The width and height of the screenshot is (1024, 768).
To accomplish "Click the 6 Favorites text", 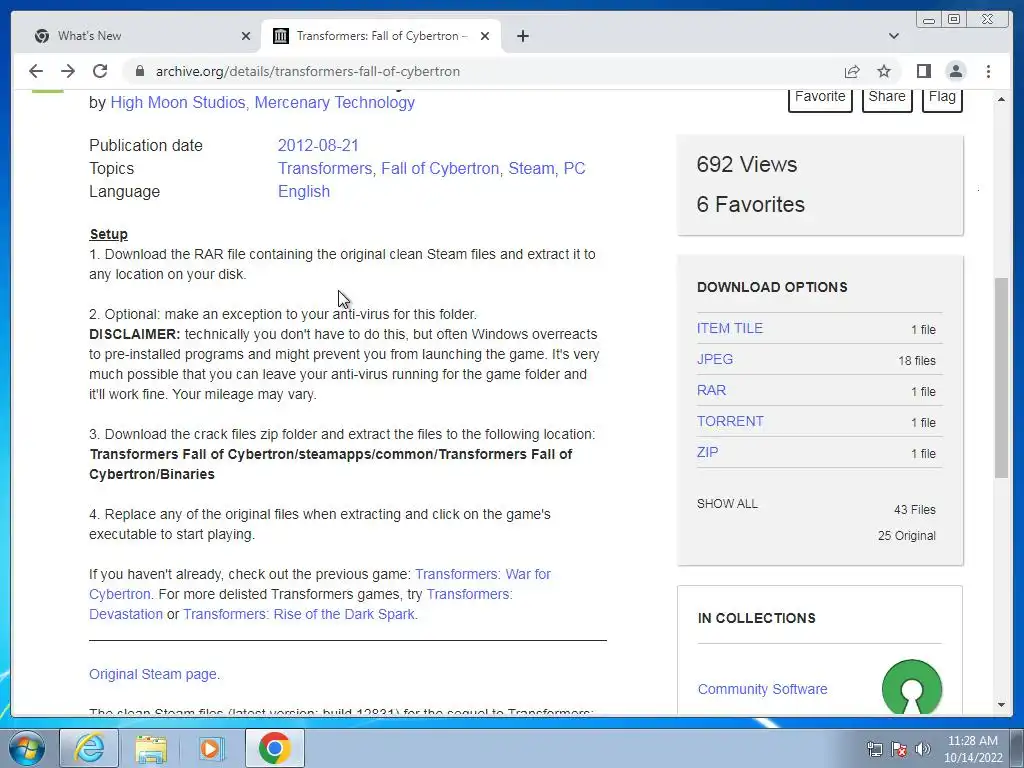I will tap(750, 204).
